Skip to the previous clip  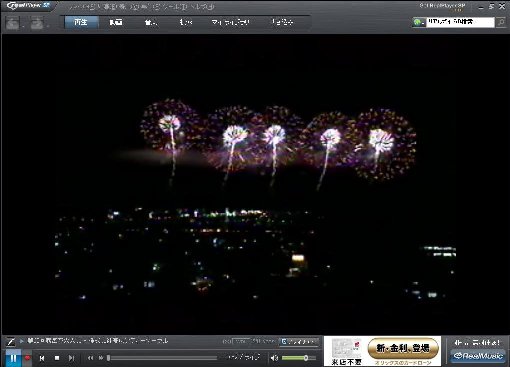(x=42, y=358)
